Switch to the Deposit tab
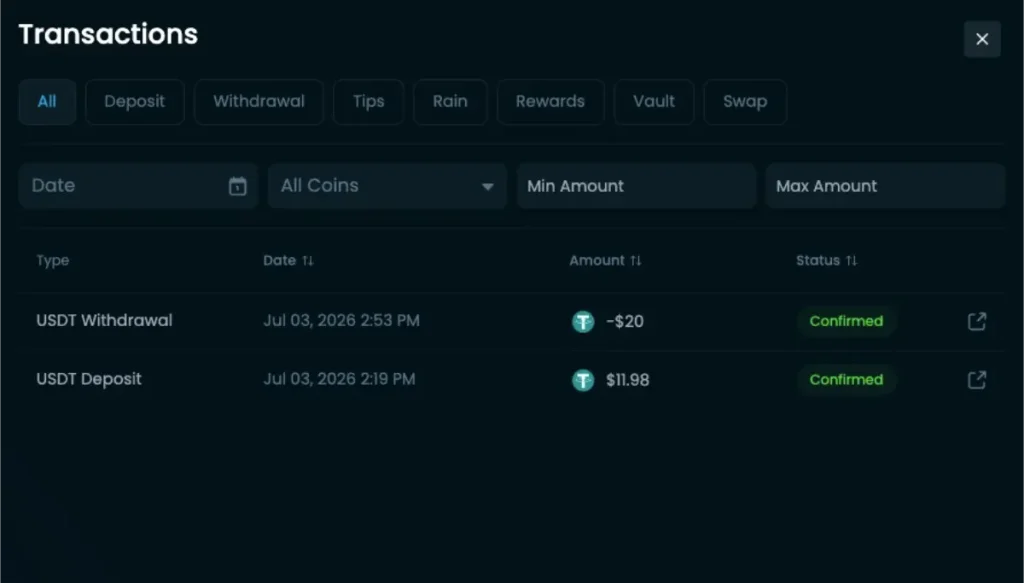 click(135, 101)
